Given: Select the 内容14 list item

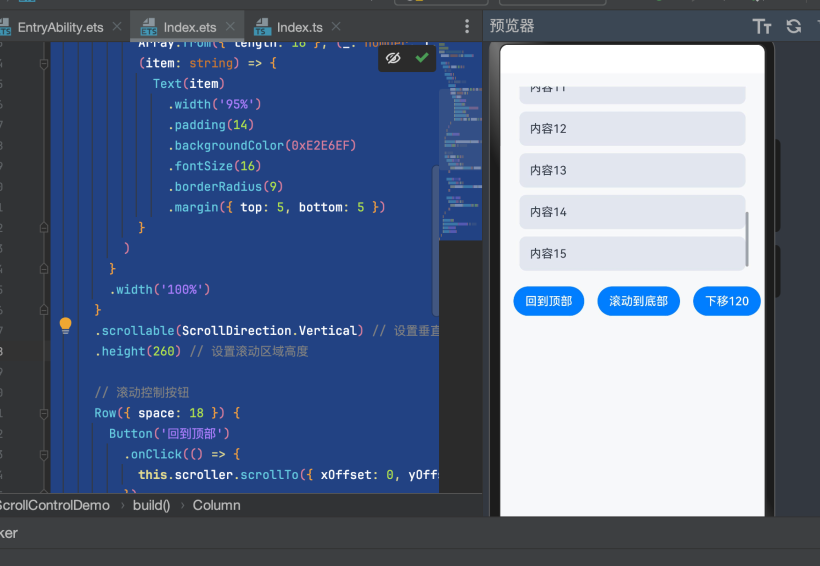Looking at the screenshot, I should [x=632, y=212].
